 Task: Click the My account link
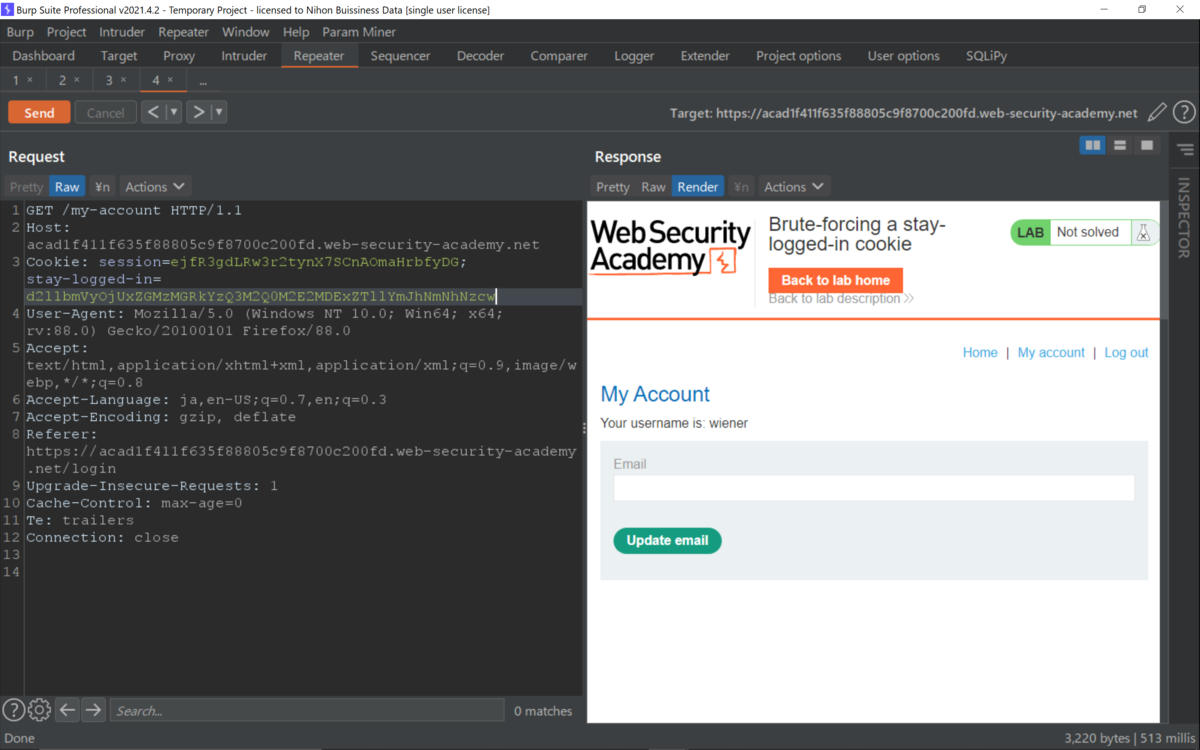tap(1051, 352)
